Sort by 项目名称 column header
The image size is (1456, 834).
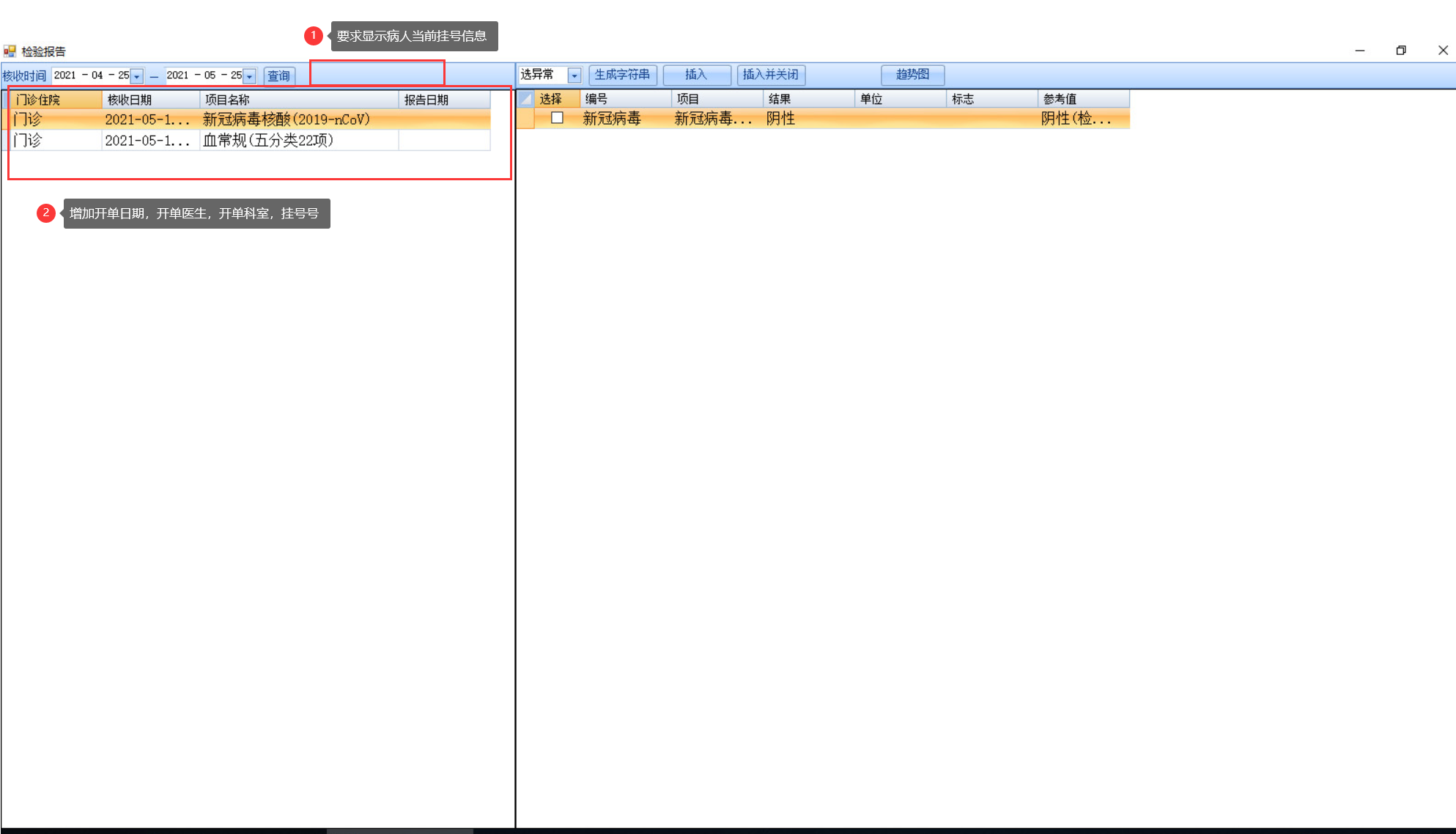point(298,100)
